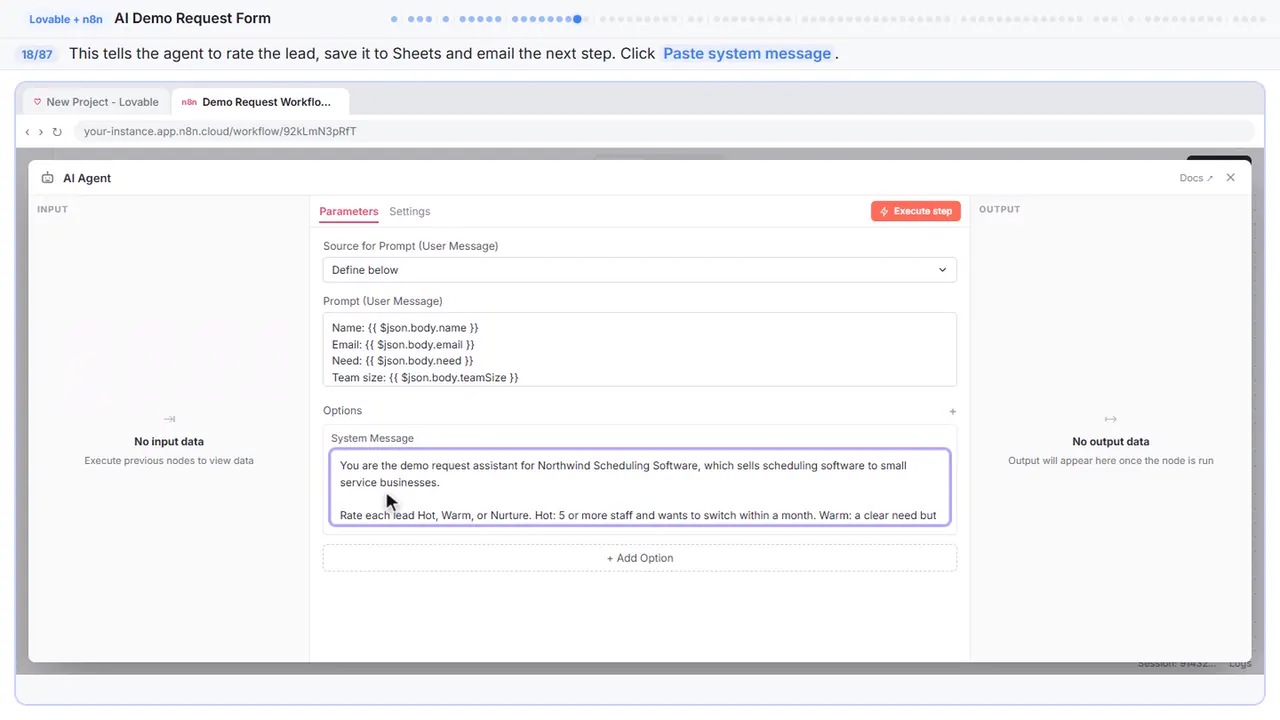Screen dimensions: 1280x720
Task: Click the n8n workflow URL address bar
Action: (x=663, y=131)
